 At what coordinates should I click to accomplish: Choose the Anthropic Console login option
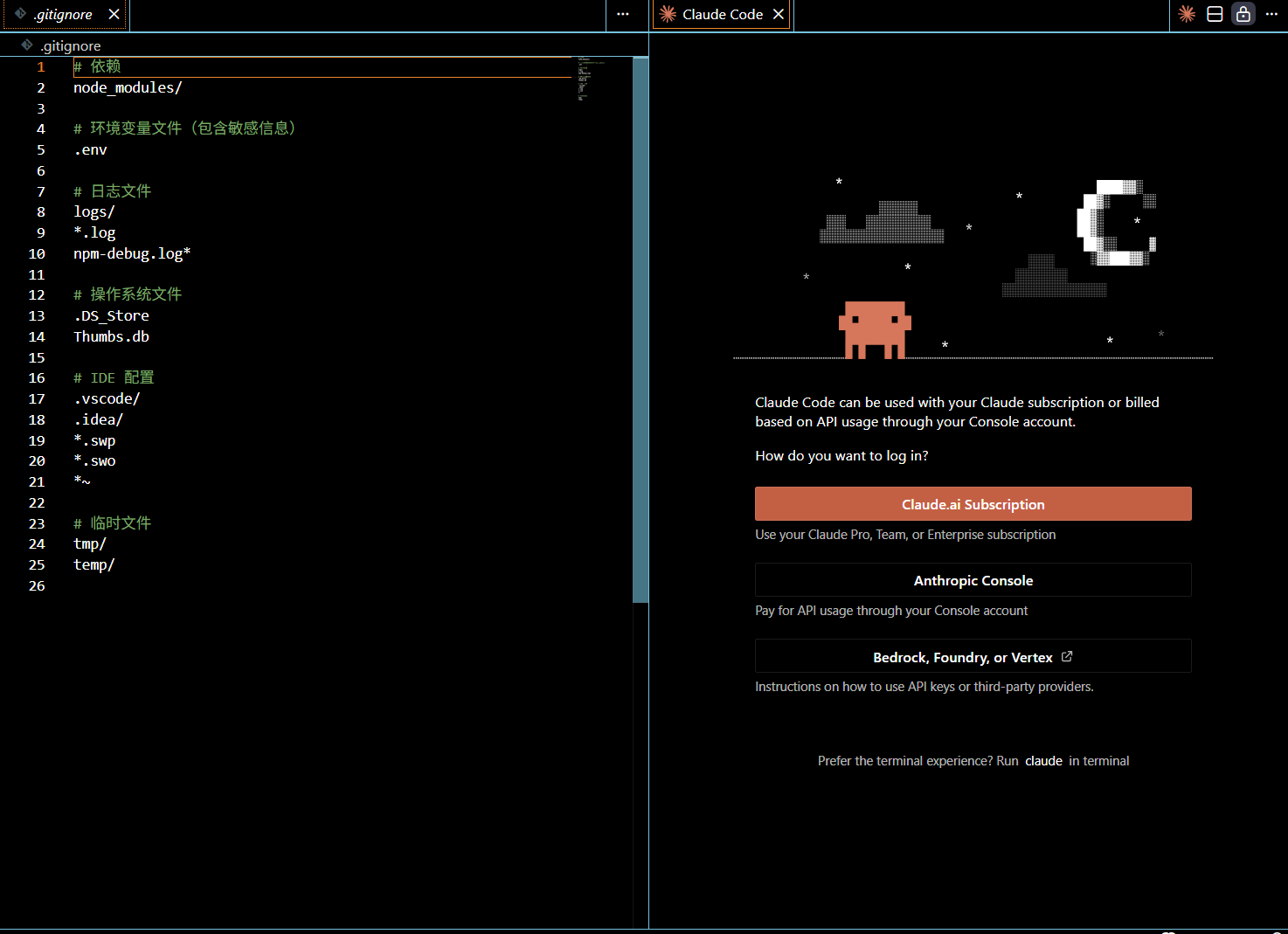tap(973, 580)
